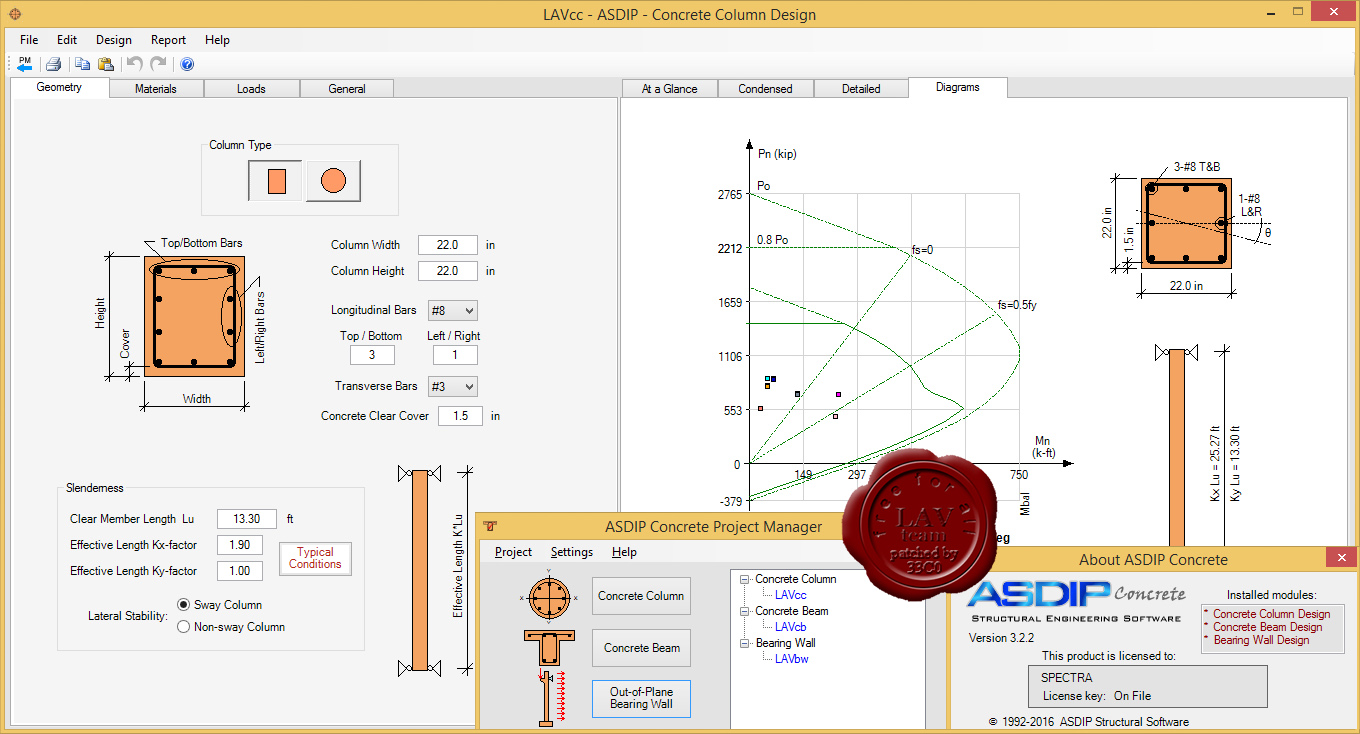The image size is (1360, 734).
Task: Return to Project Manager with PM arrow icon
Action: (25, 64)
